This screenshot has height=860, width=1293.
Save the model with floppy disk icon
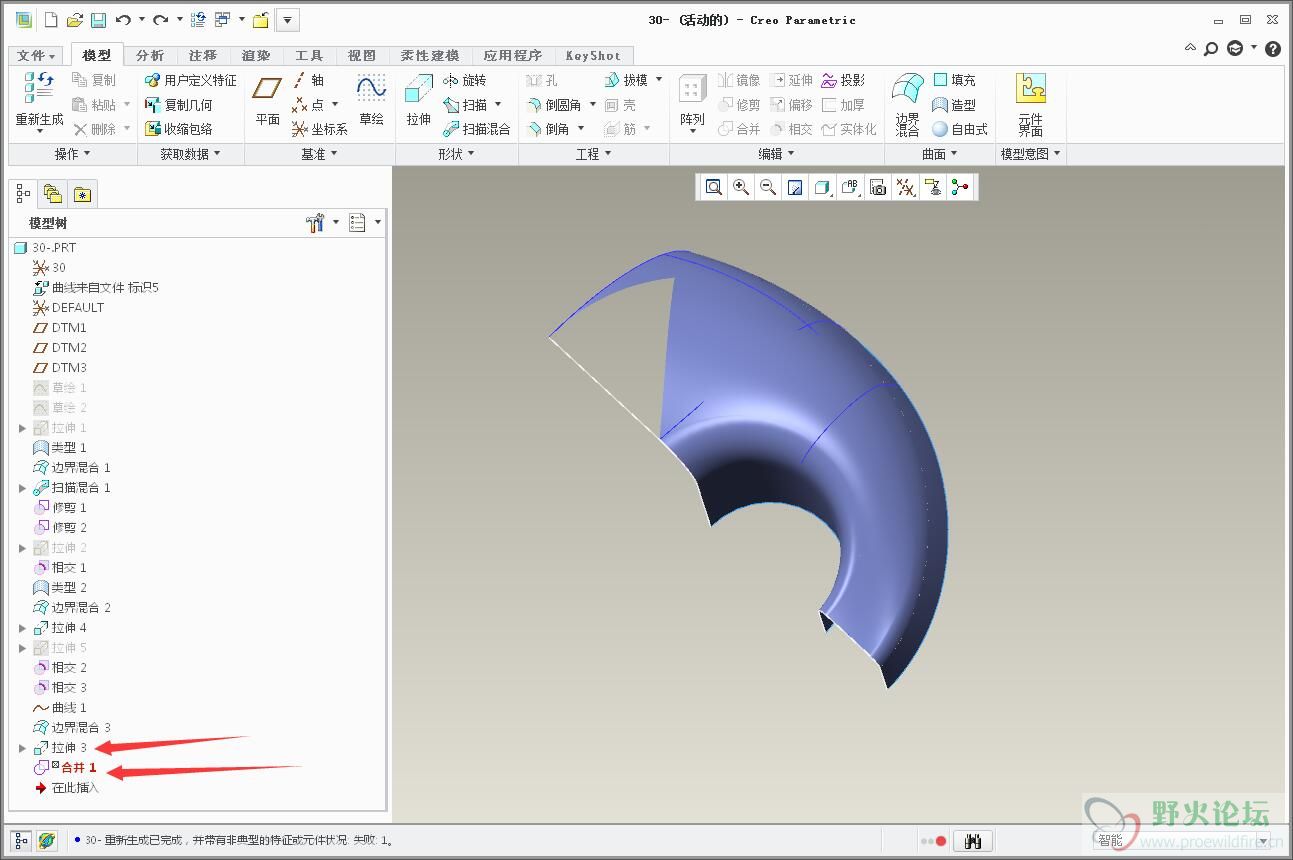98,20
